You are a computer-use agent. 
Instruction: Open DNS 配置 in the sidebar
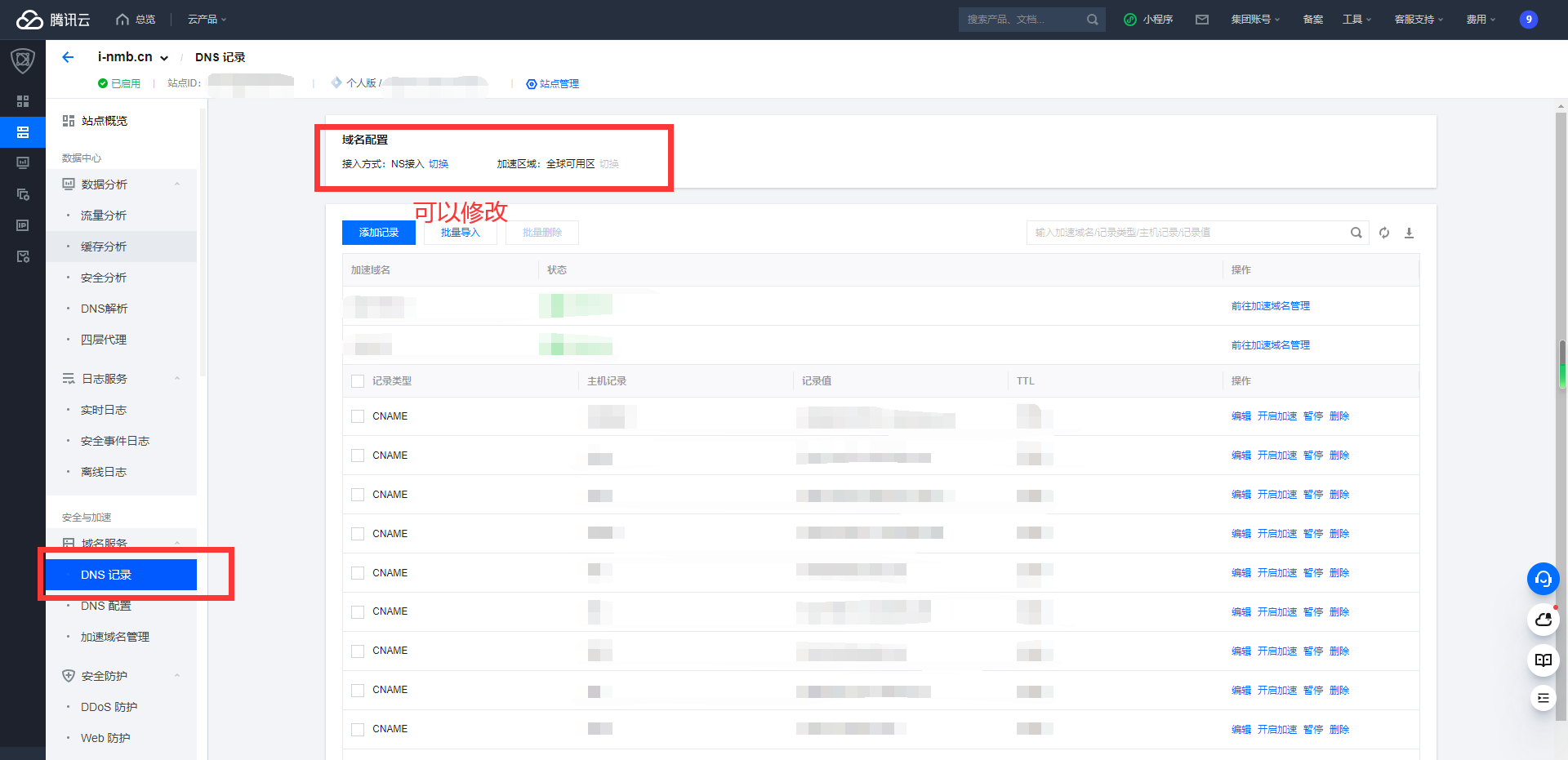click(105, 606)
